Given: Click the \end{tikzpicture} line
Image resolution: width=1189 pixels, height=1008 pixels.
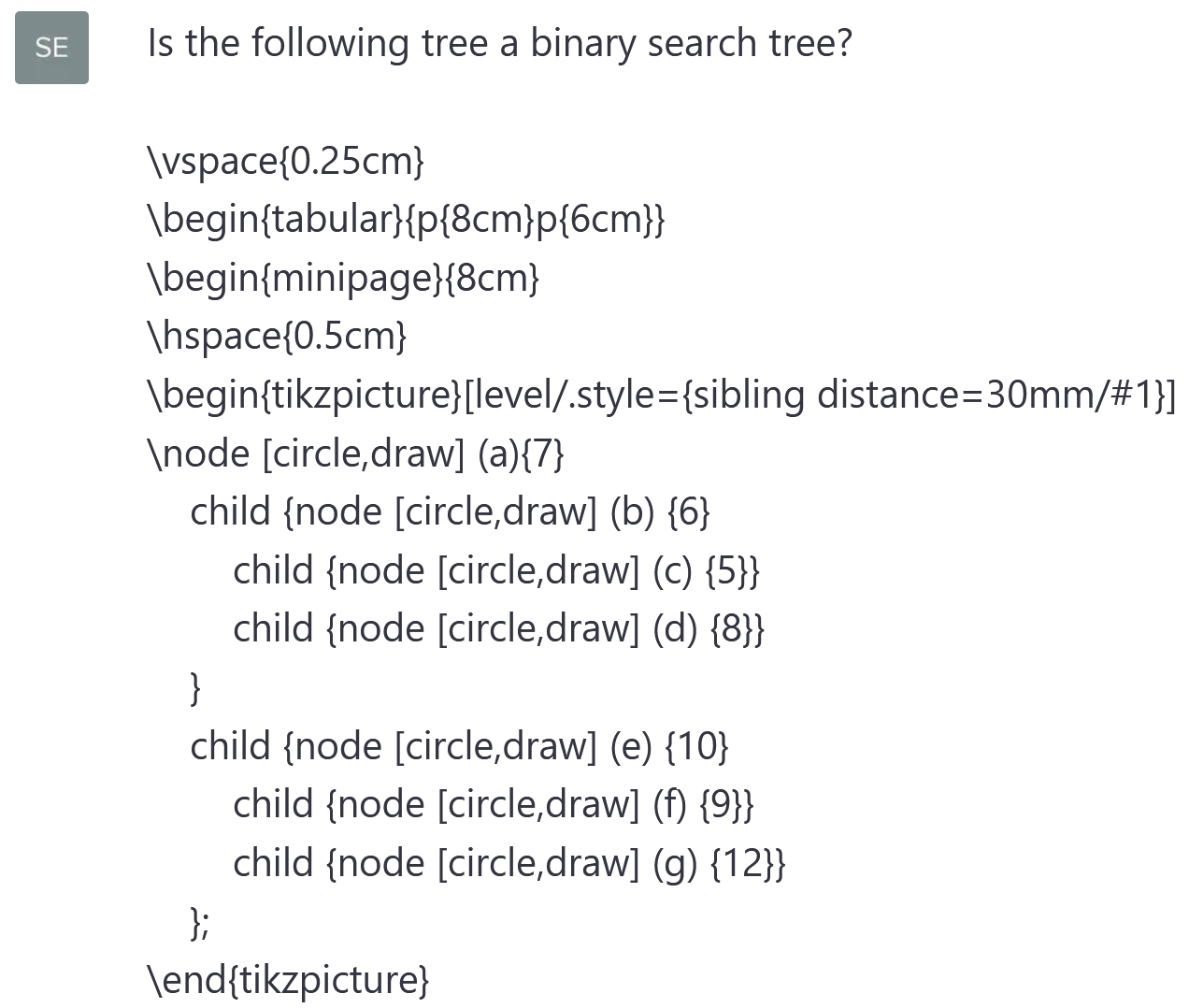Looking at the screenshot, I should tap(288, 980).
